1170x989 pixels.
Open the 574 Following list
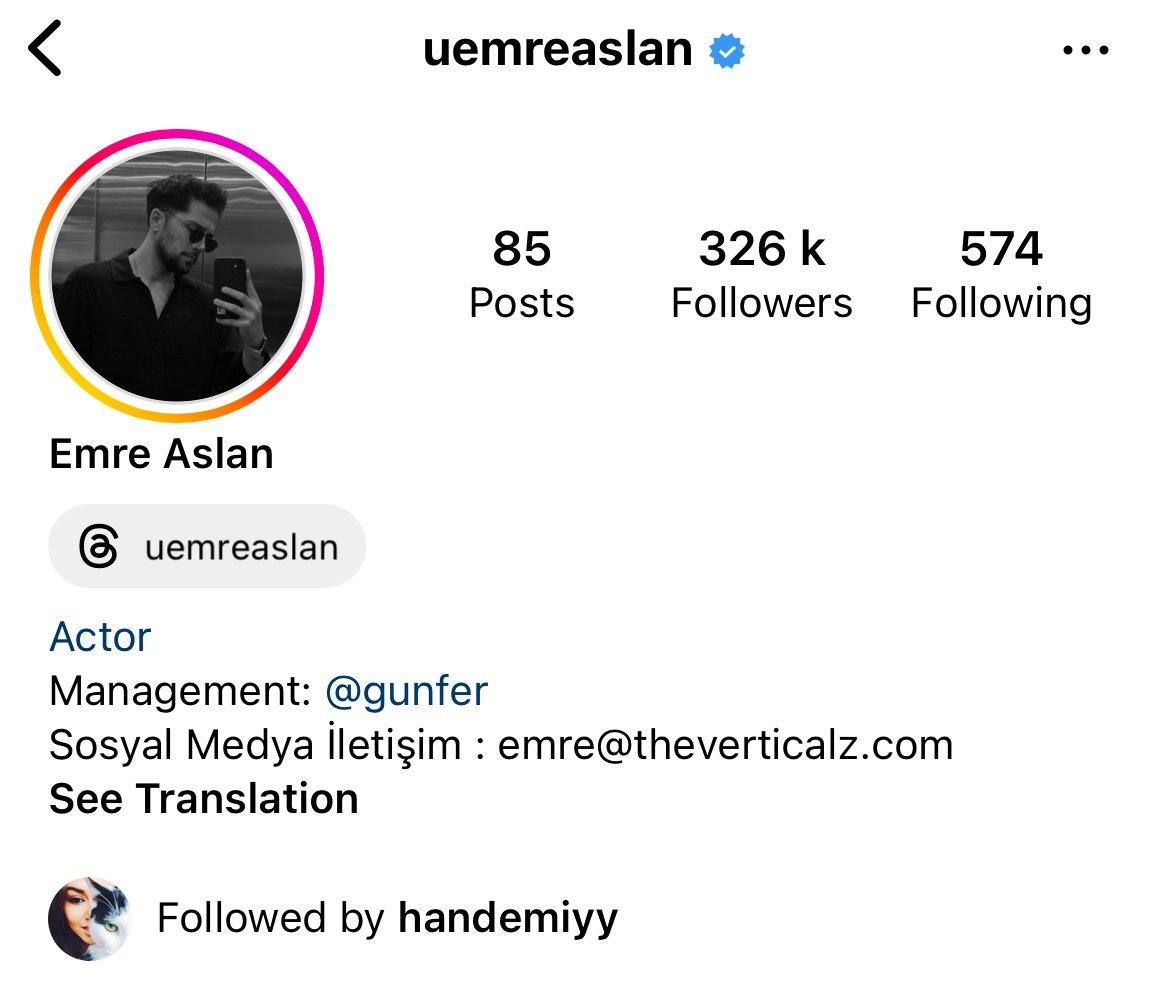coord(1001,274)
